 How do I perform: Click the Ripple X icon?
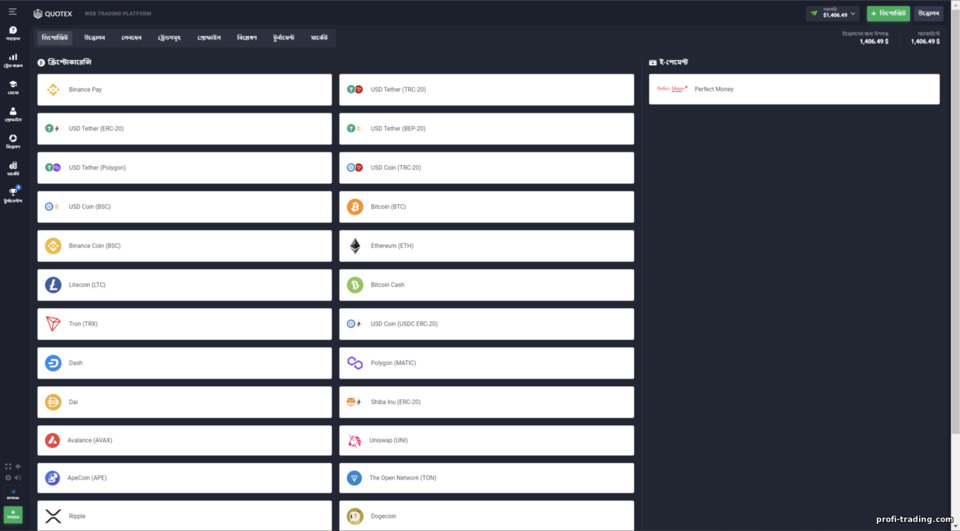click(x=53, y=516)
